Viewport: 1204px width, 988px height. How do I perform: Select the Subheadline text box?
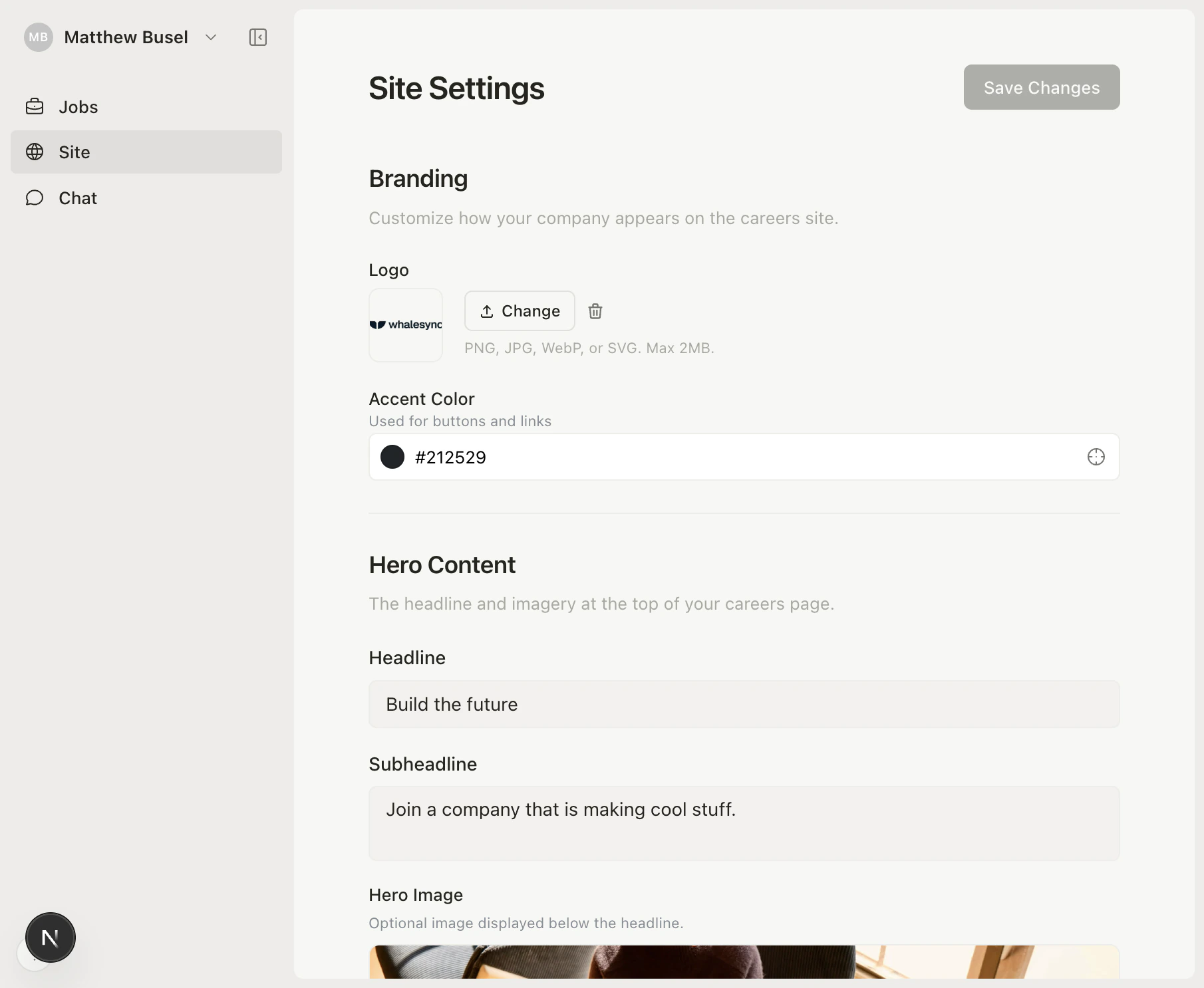(x=743, y=823)
